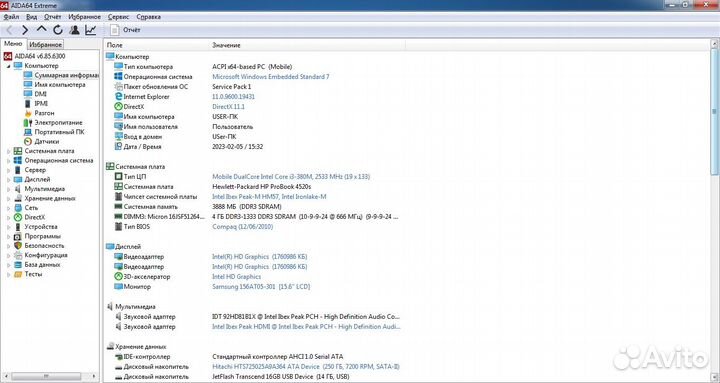Screen dimensions: 720x383
Task: Expand the Системная плата tree node
Action: 8,151
